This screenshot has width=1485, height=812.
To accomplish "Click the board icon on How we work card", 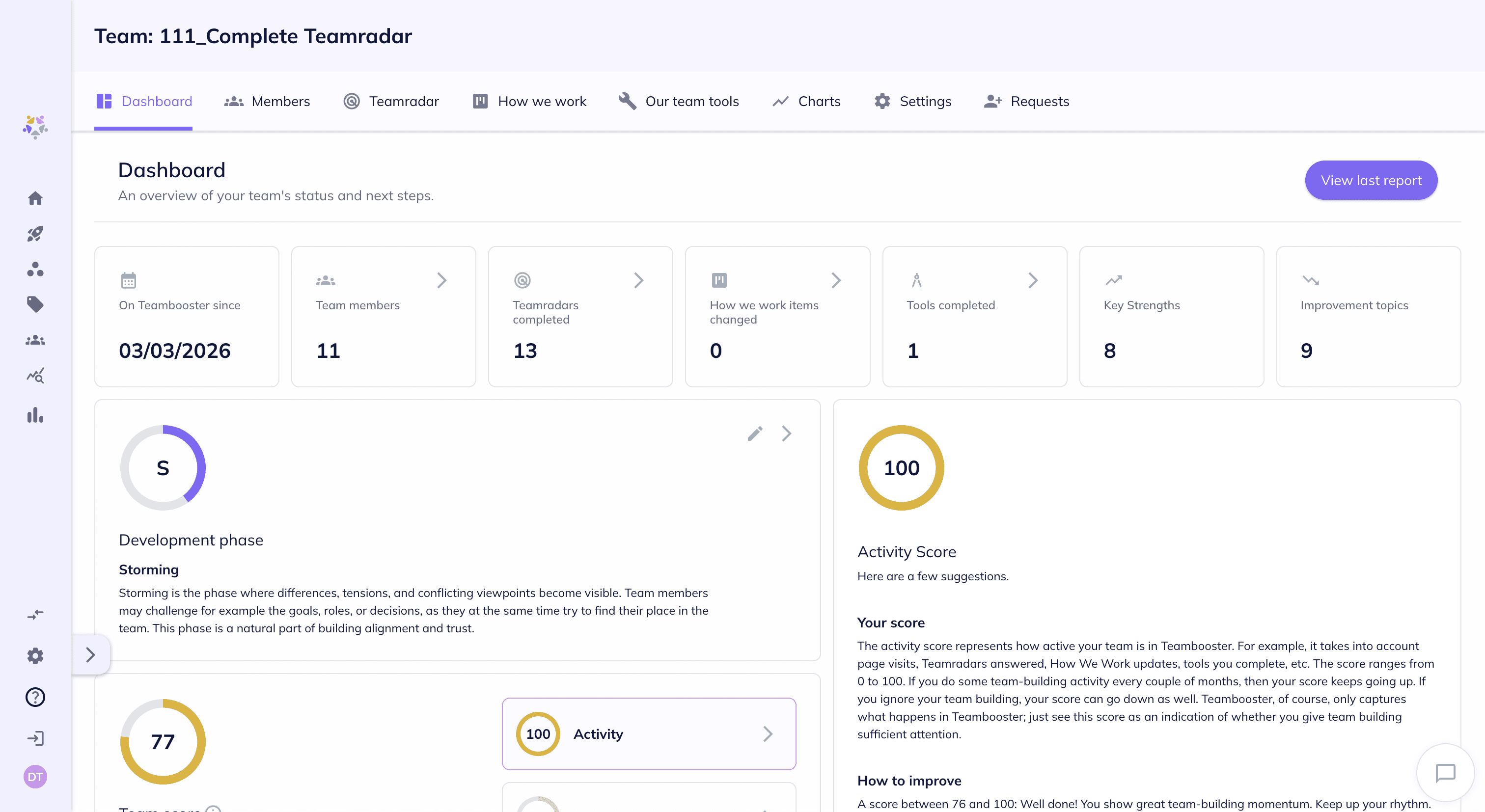I will pos(719,281).
